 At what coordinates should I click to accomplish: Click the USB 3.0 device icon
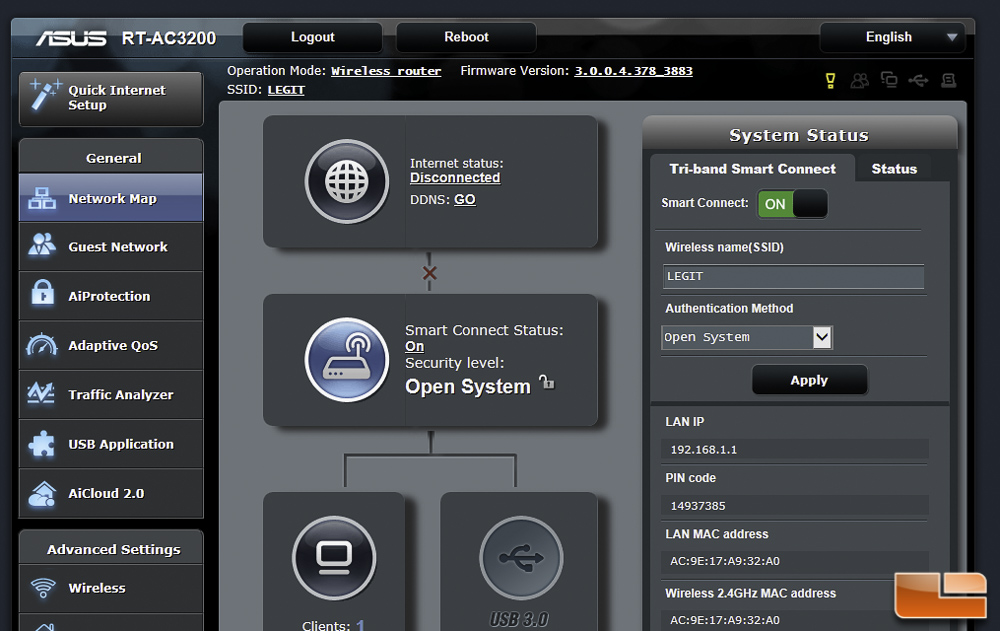521,558
